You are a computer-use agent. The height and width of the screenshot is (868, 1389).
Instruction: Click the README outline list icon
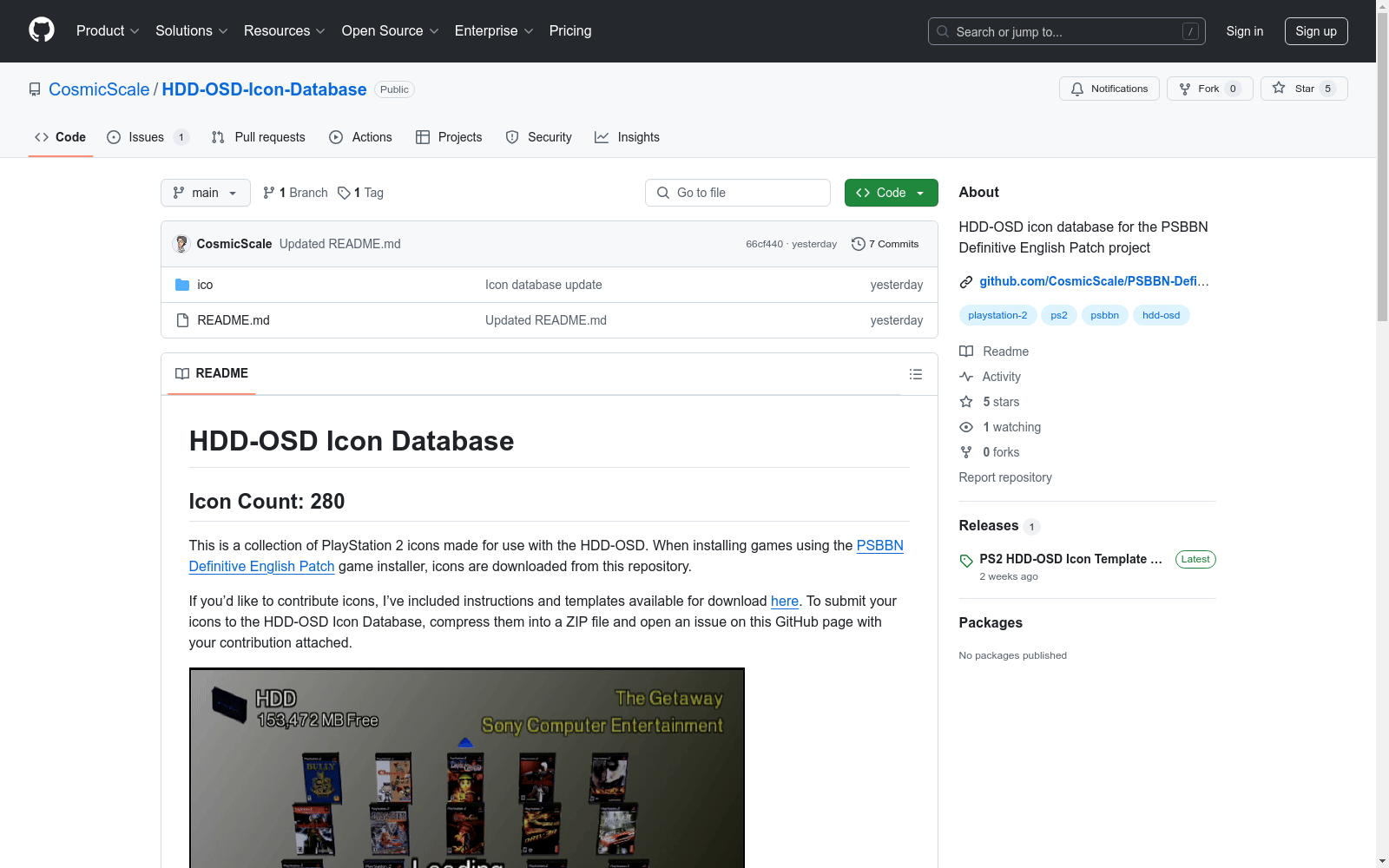point(915,374)
